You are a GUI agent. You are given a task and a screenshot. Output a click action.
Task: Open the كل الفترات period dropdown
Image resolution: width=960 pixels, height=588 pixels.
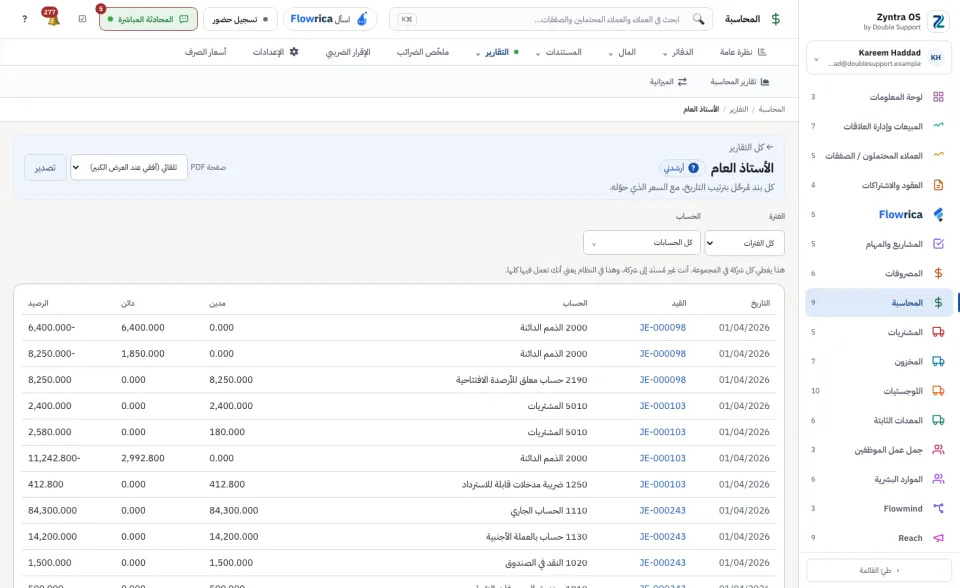(744, 243)
